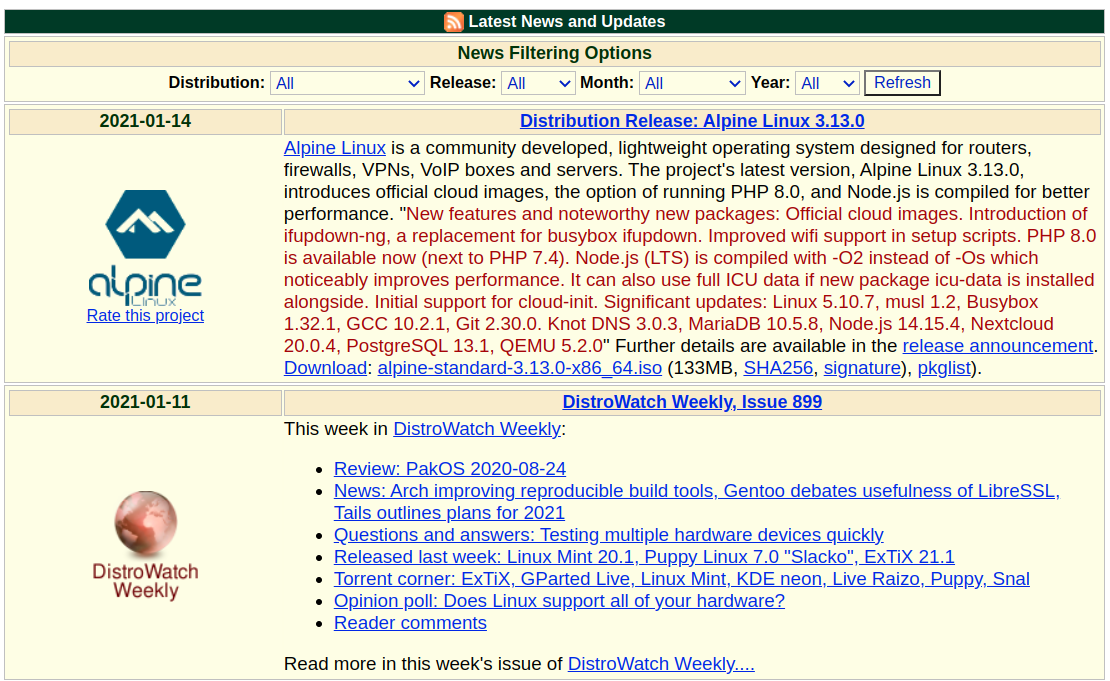1110x681 pixels.
Task: Click the Download link
Action: click(x=325, y=367)
